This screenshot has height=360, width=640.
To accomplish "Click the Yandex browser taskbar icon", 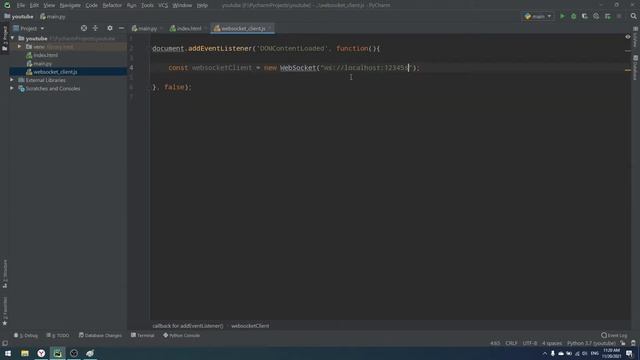I will pos(41,353).
